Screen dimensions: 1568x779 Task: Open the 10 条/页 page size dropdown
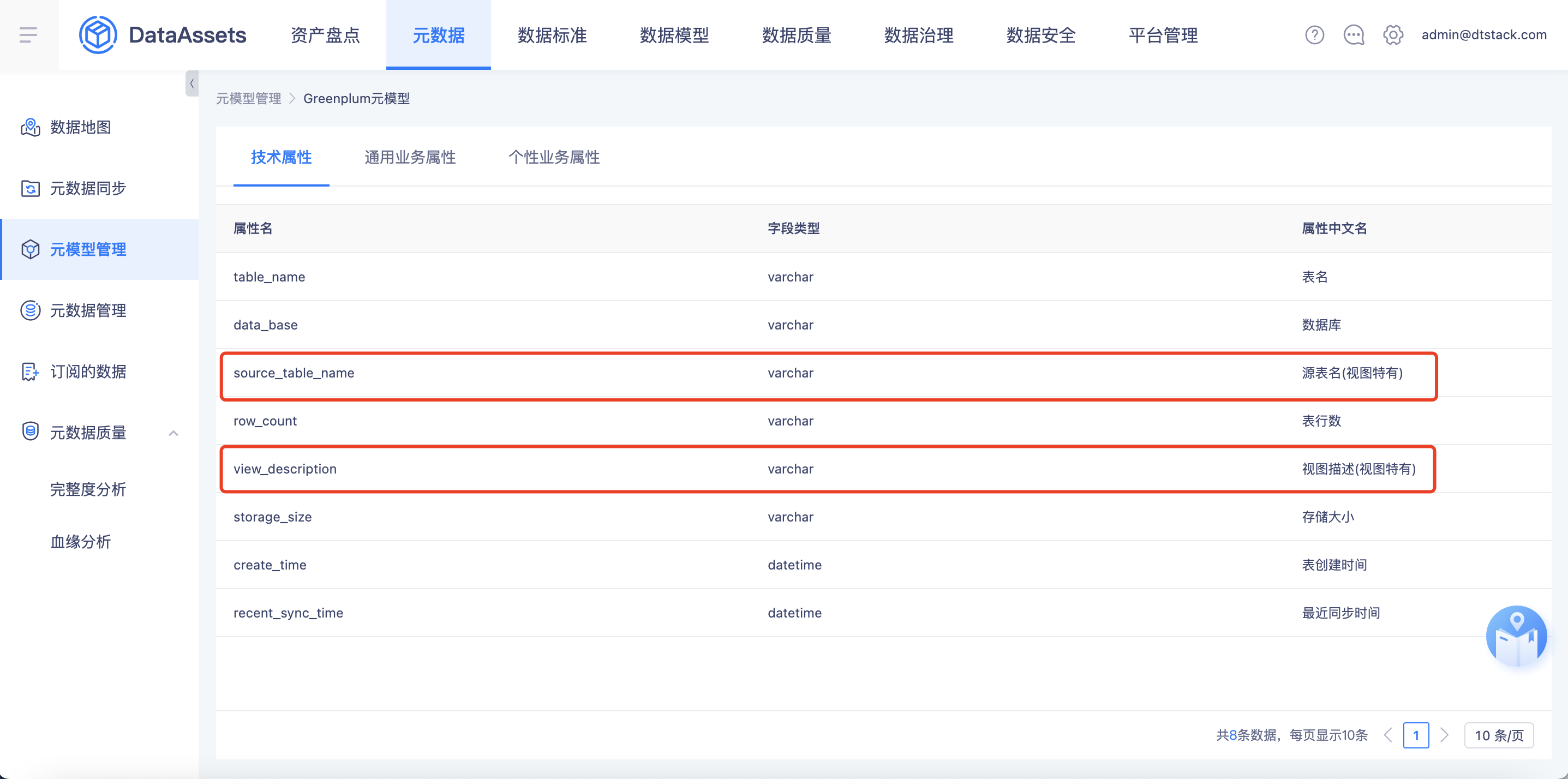[1498, 735]
